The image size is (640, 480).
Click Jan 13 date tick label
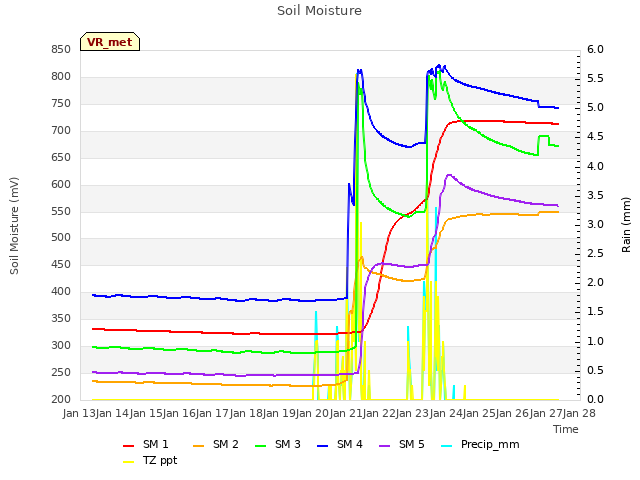point(80,413)
